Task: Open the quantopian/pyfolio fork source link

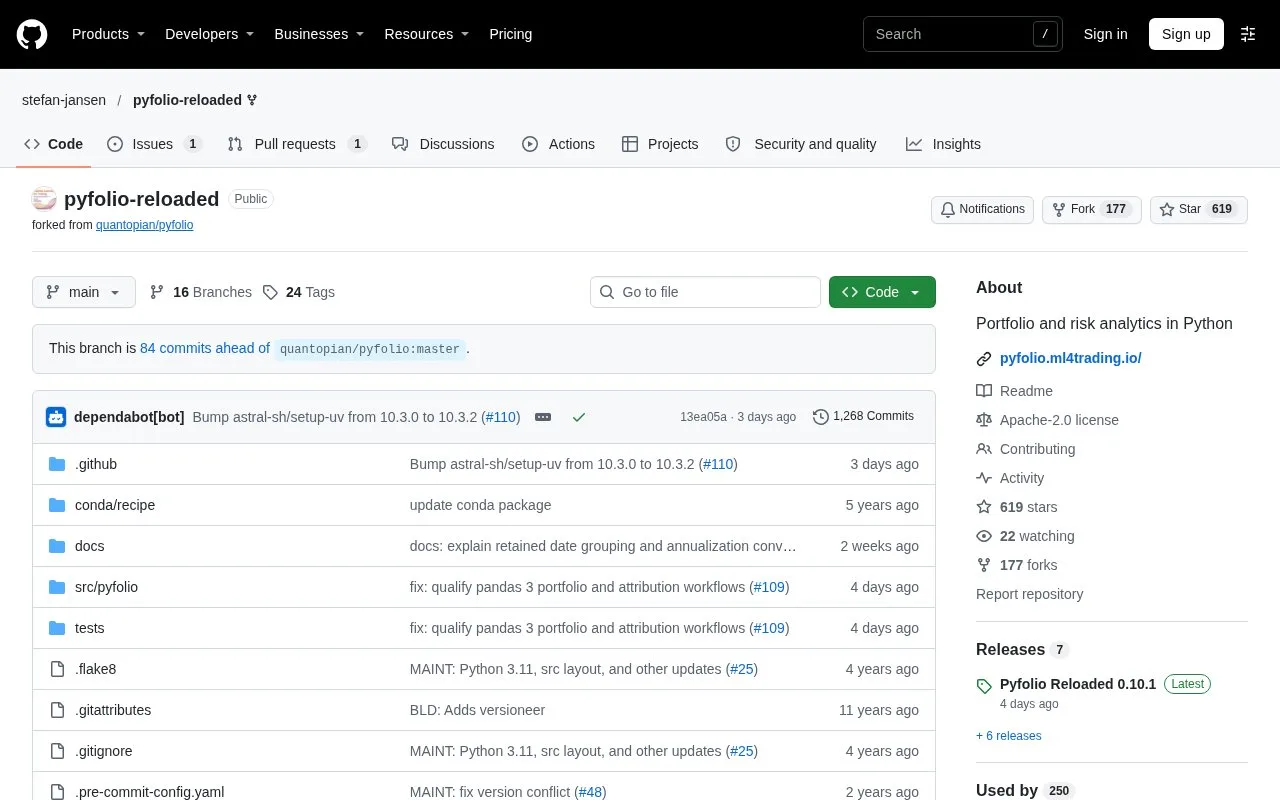Action: [145, 225]
